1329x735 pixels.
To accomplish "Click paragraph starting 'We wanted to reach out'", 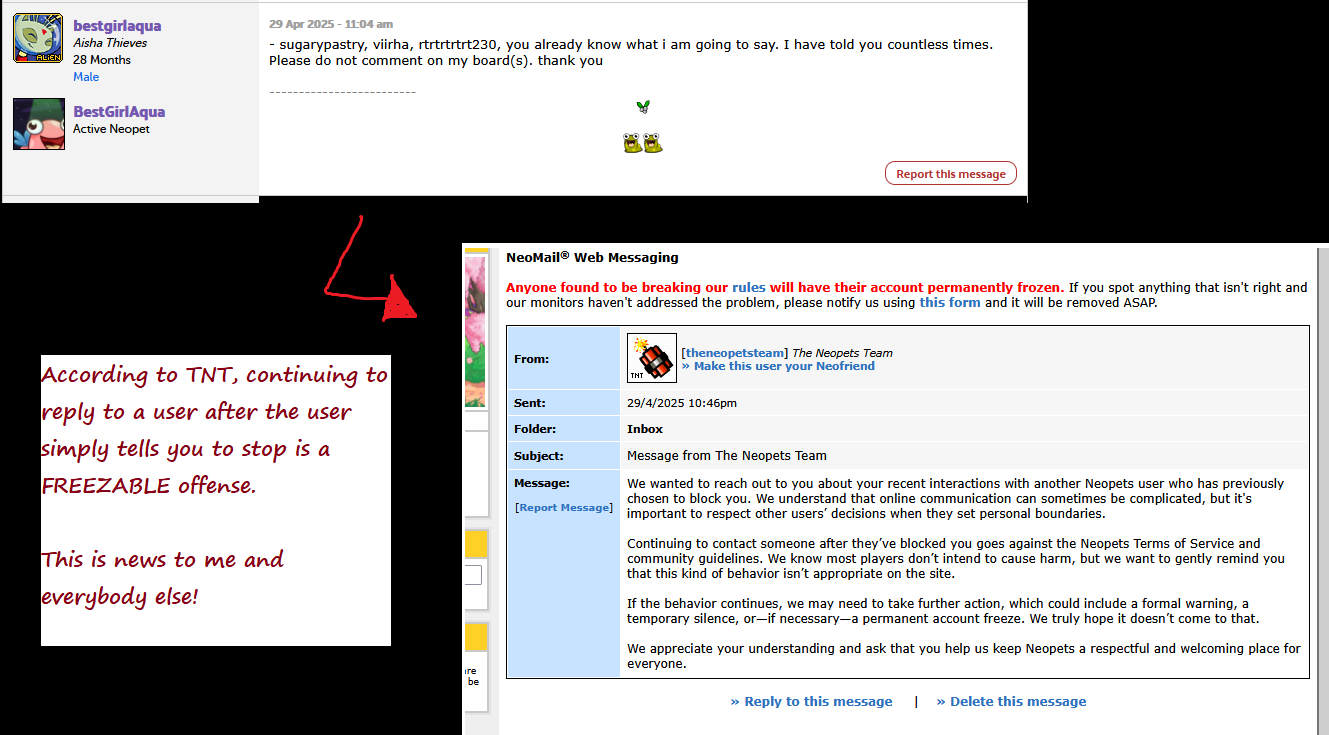I will pos(955,498).
